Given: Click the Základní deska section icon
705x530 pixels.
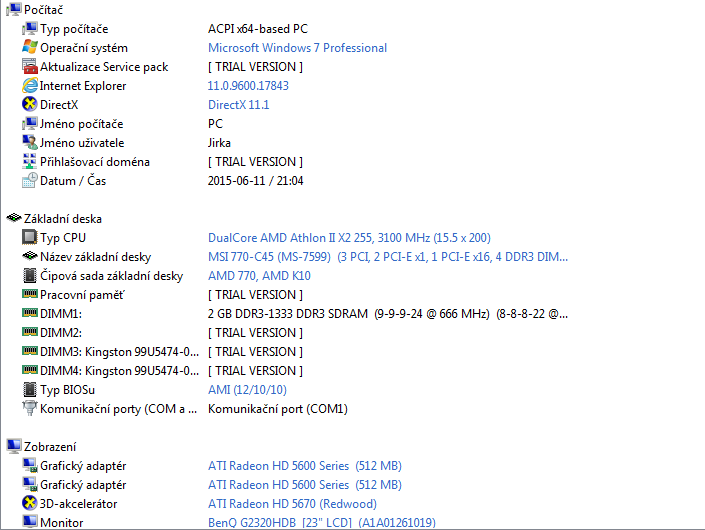Looking at the screenshot, I should pyautogui.click(x=13, y=218).
